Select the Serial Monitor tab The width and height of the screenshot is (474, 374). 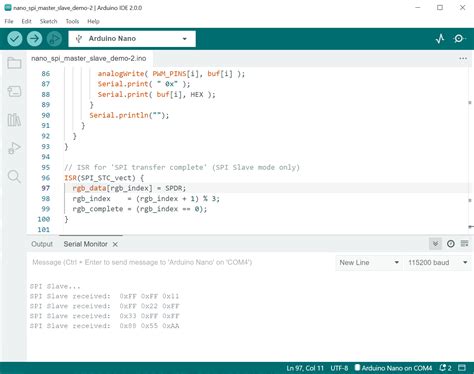tap(86, 244)
